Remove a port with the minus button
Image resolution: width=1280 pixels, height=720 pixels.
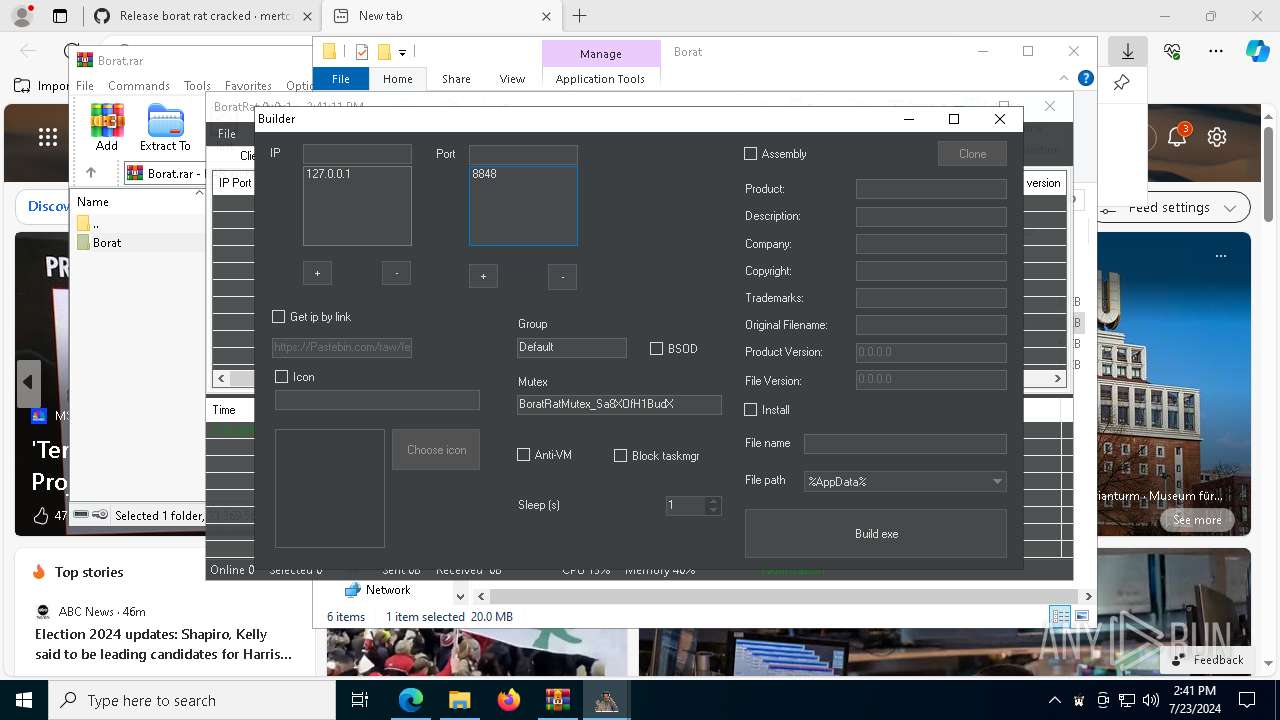click(562, 277)
